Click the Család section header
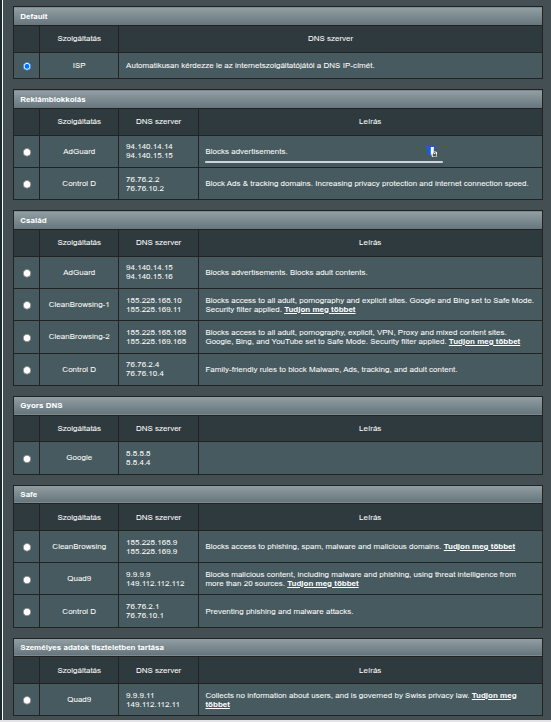551x722 pixels. point(278,221)
